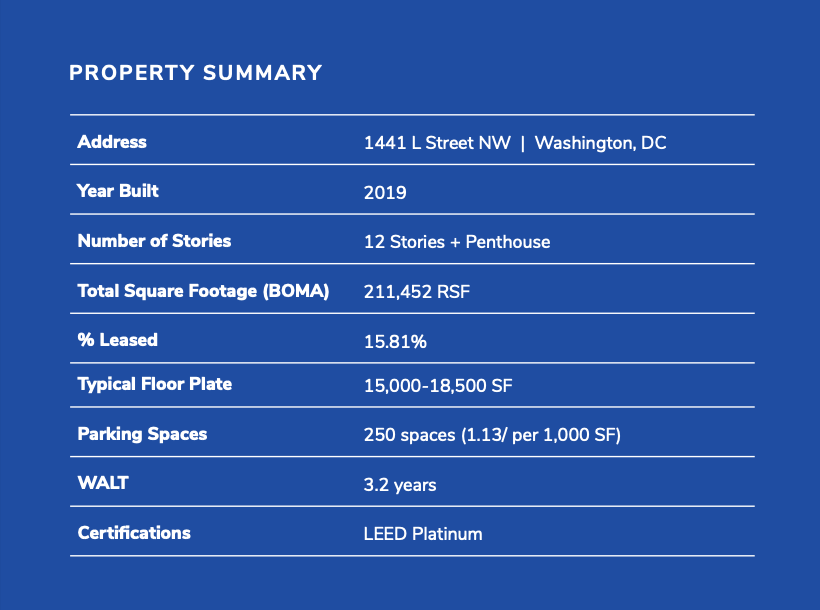Image resolution: width=820 pixels, height=610 pixels.
Task: Click the 15,000-18,500 SF value
Action: point(438,386)
